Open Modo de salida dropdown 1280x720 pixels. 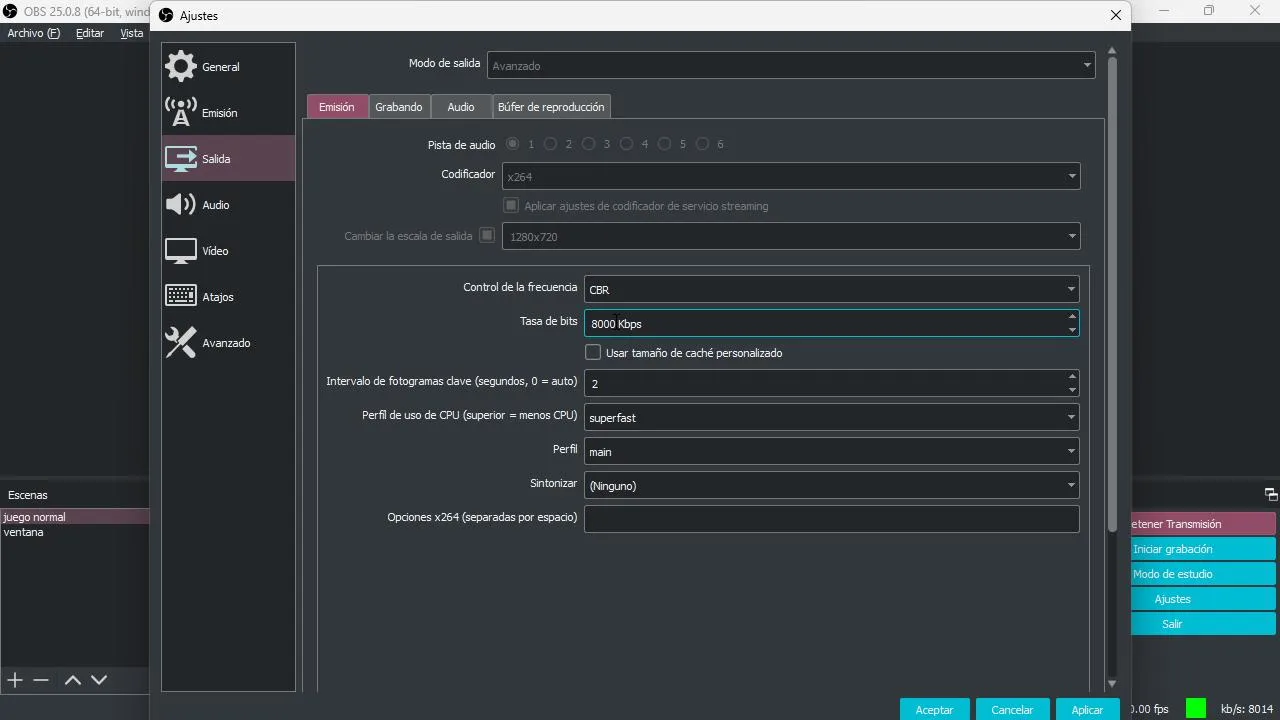791,65
